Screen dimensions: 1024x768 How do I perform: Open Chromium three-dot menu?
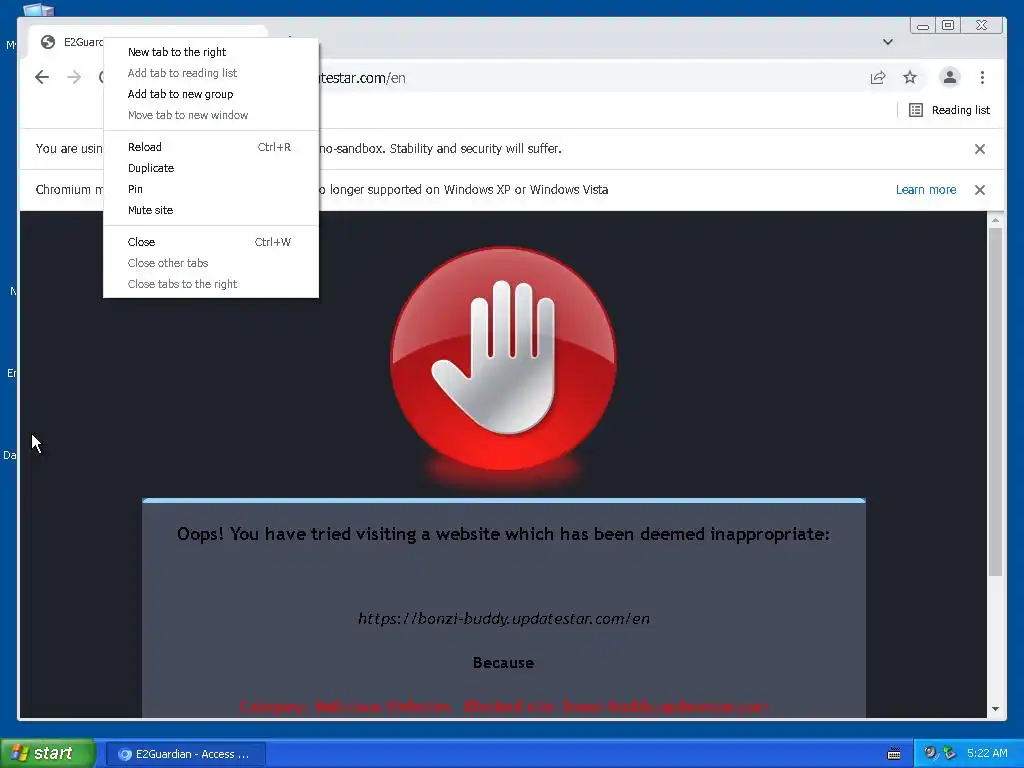[x=982, y=78]
